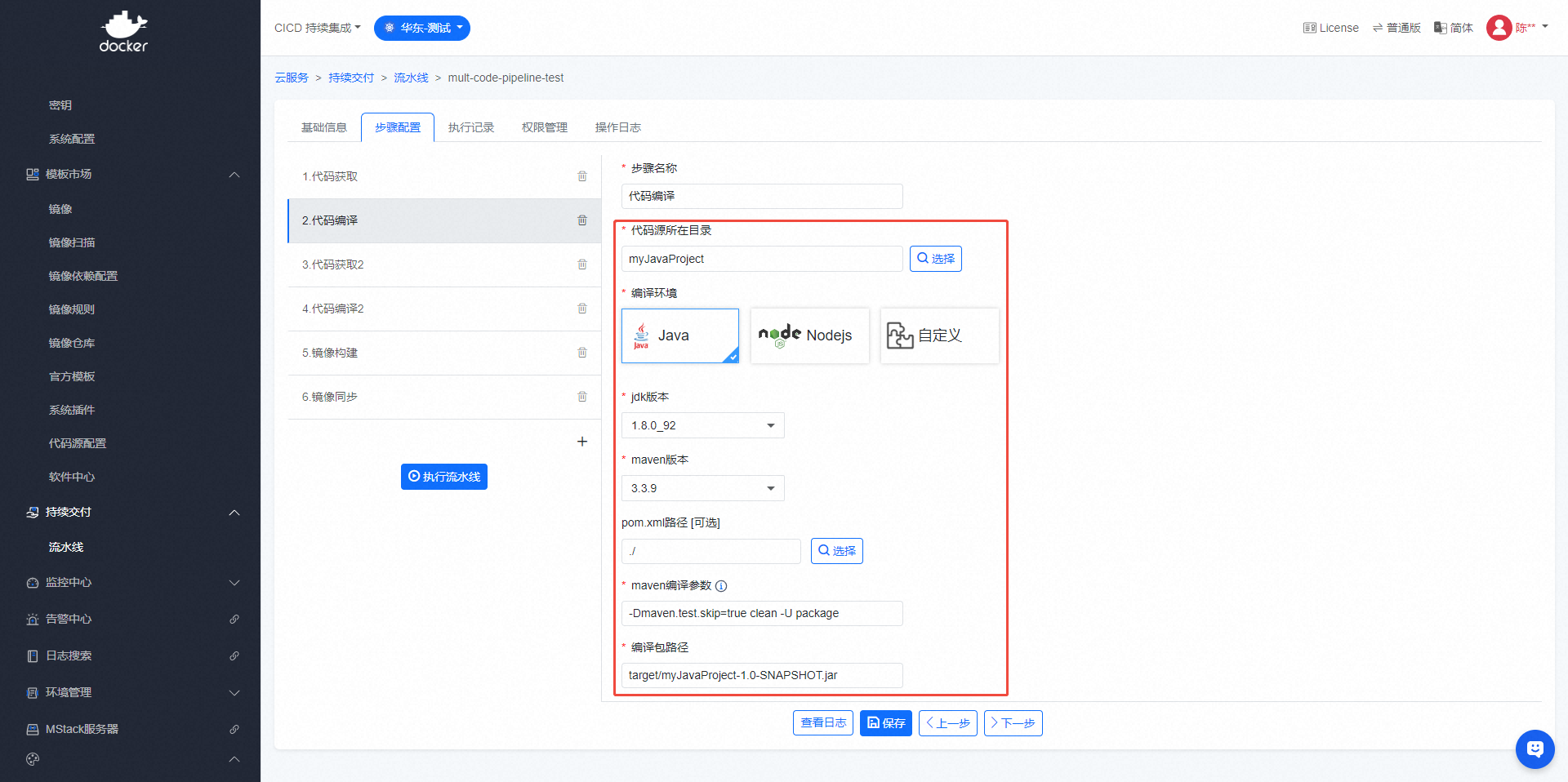The image size is (1568, 782).
Task: Click the maven编译参数 info icon
Action: 721,586
